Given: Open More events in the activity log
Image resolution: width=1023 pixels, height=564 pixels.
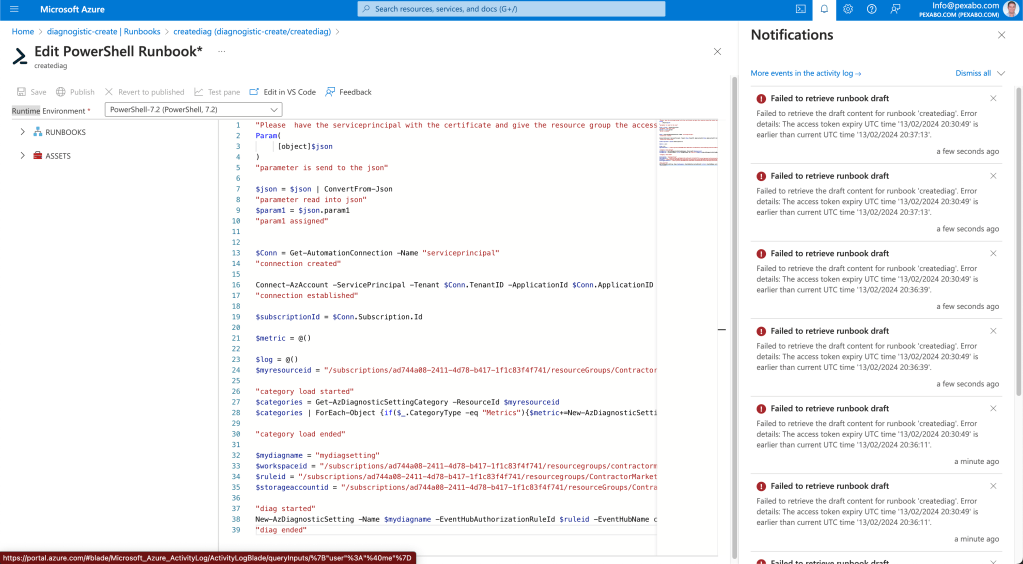Looking at the screenshot, I should coord(806,73).
